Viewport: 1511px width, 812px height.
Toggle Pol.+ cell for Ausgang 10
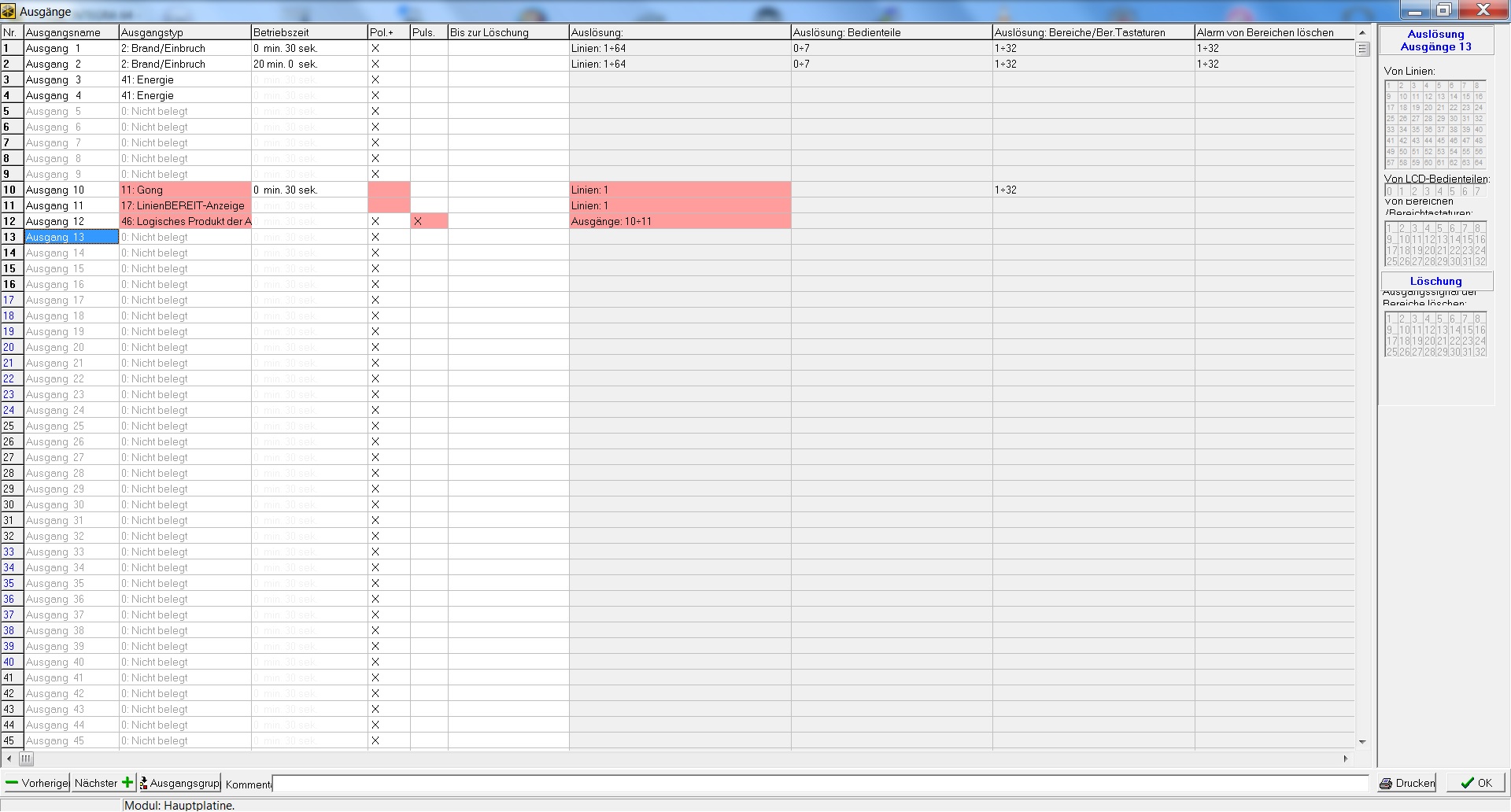click(389, 190)
